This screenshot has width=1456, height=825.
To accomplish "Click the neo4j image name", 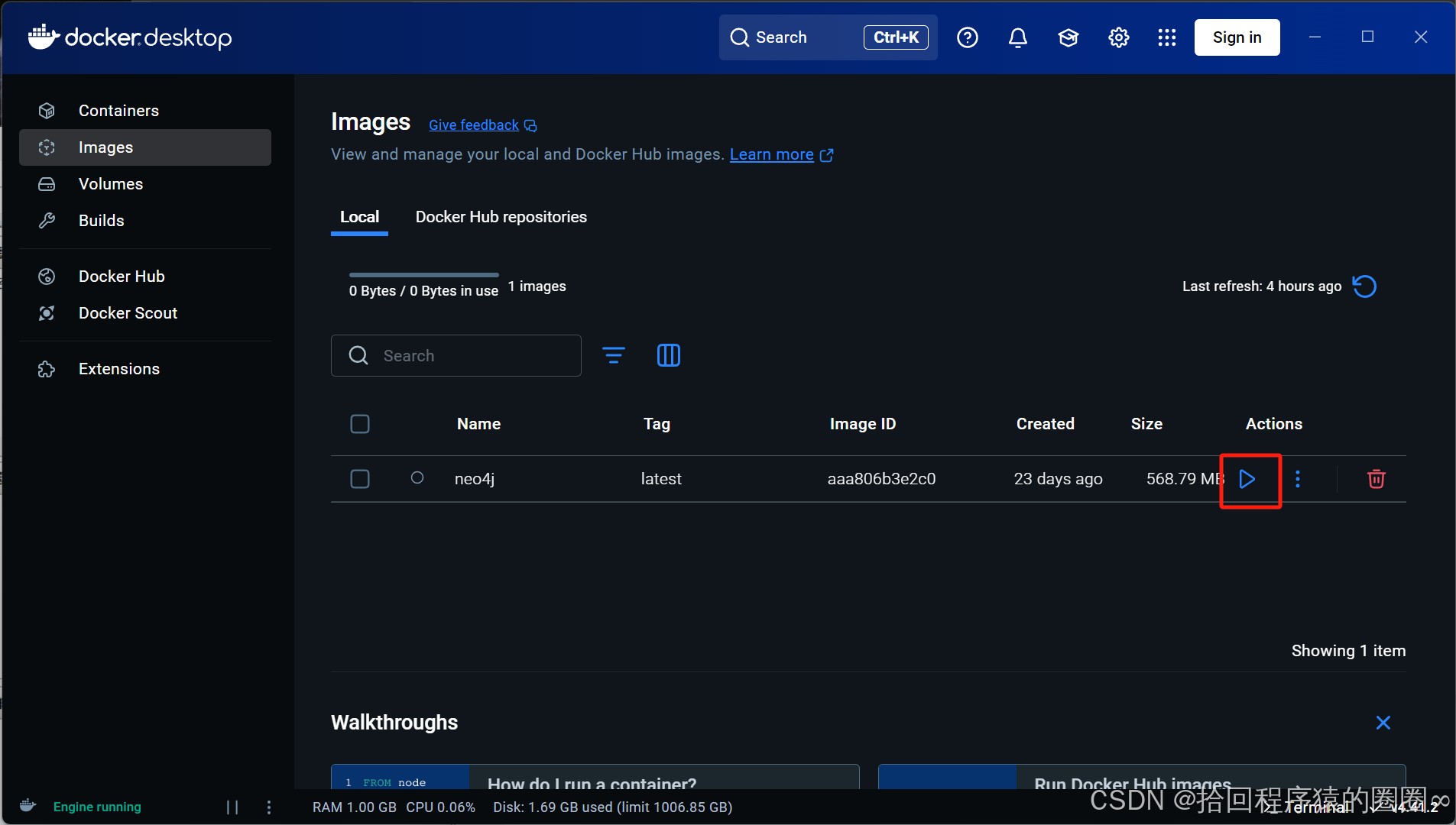I will click(x=475, y=479).
